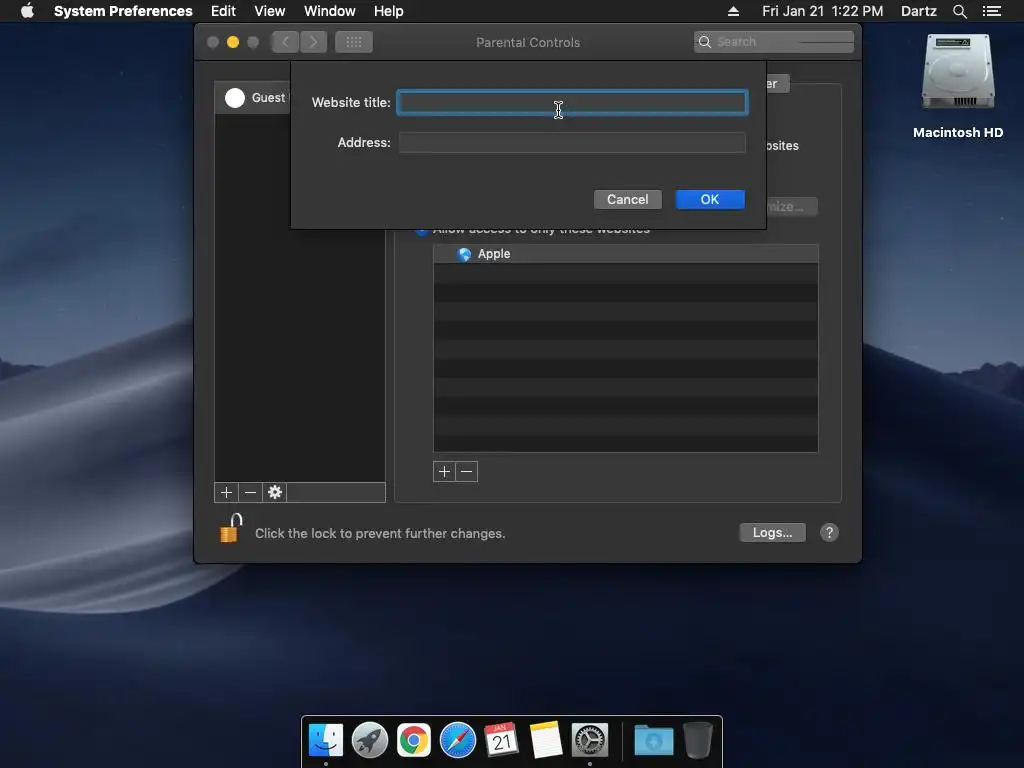This screenshot has height=768, width=1024.
Task: Open the sidebar gear action menu
Action: point(275,492)
